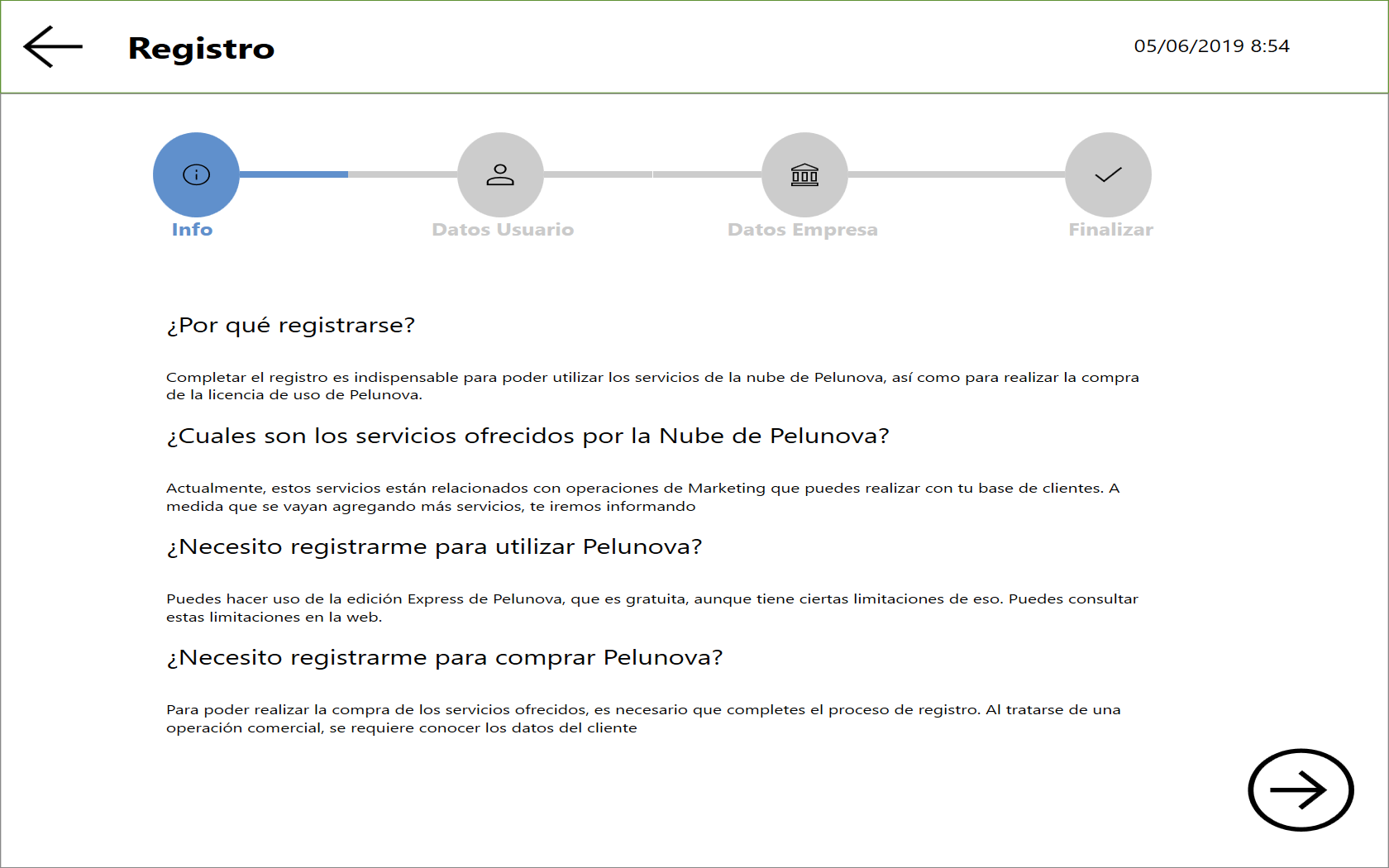
Task: Click the Info step label
Action: [192, 230]
